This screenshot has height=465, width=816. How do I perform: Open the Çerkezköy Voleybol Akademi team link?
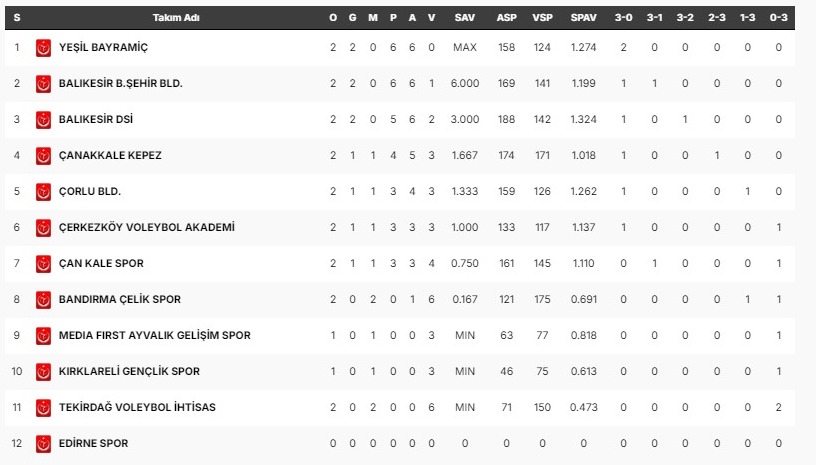[146, 228]
